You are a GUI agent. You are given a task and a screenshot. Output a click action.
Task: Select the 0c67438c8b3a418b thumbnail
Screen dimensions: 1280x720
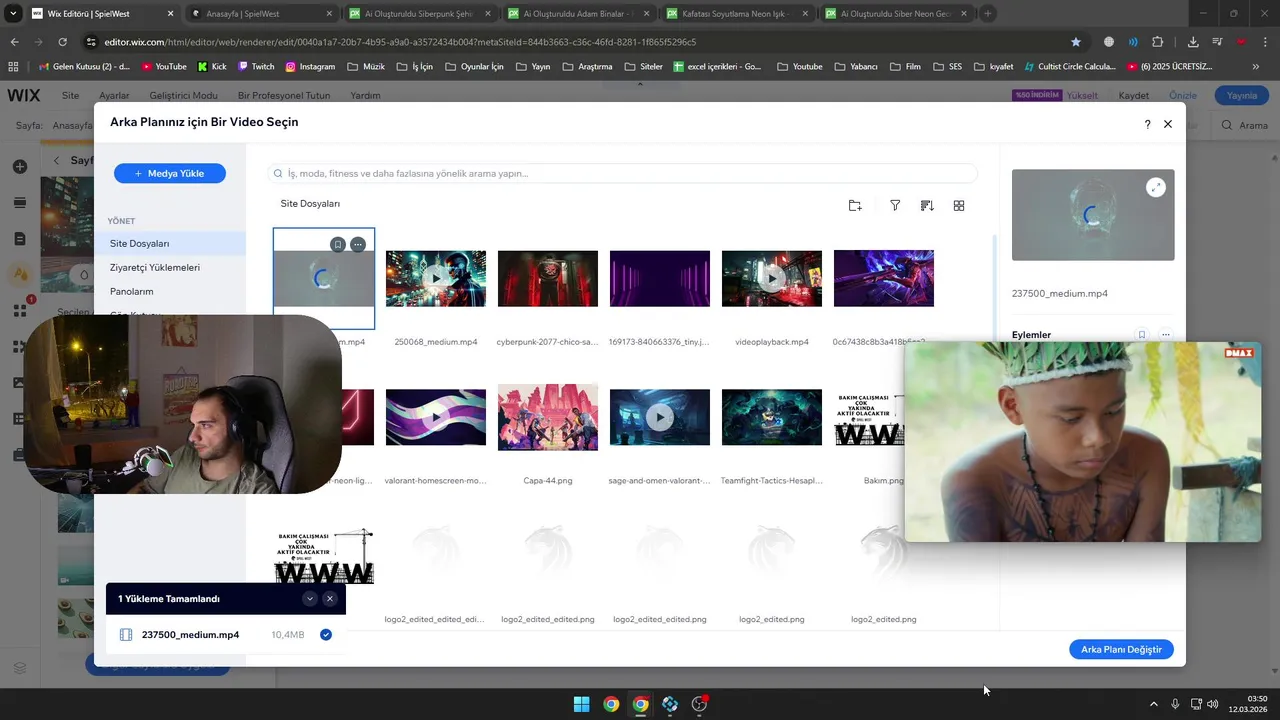click(x=884, y=278)
